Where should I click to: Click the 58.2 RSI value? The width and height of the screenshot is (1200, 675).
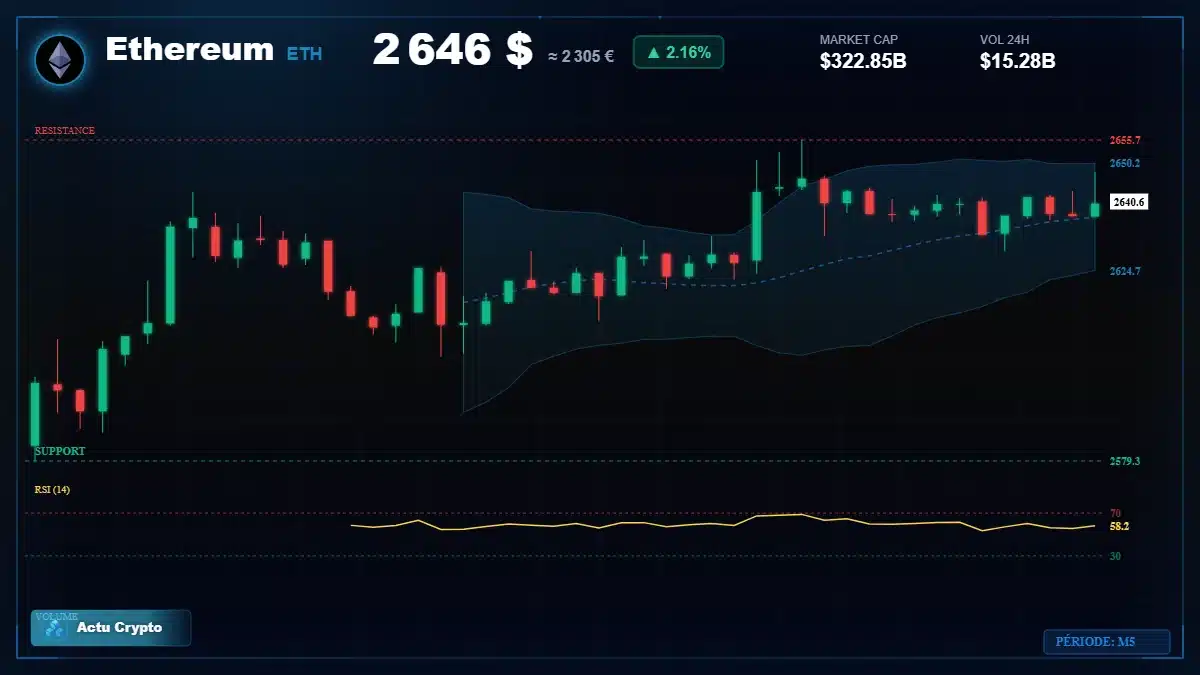(x=1119, y=526)
